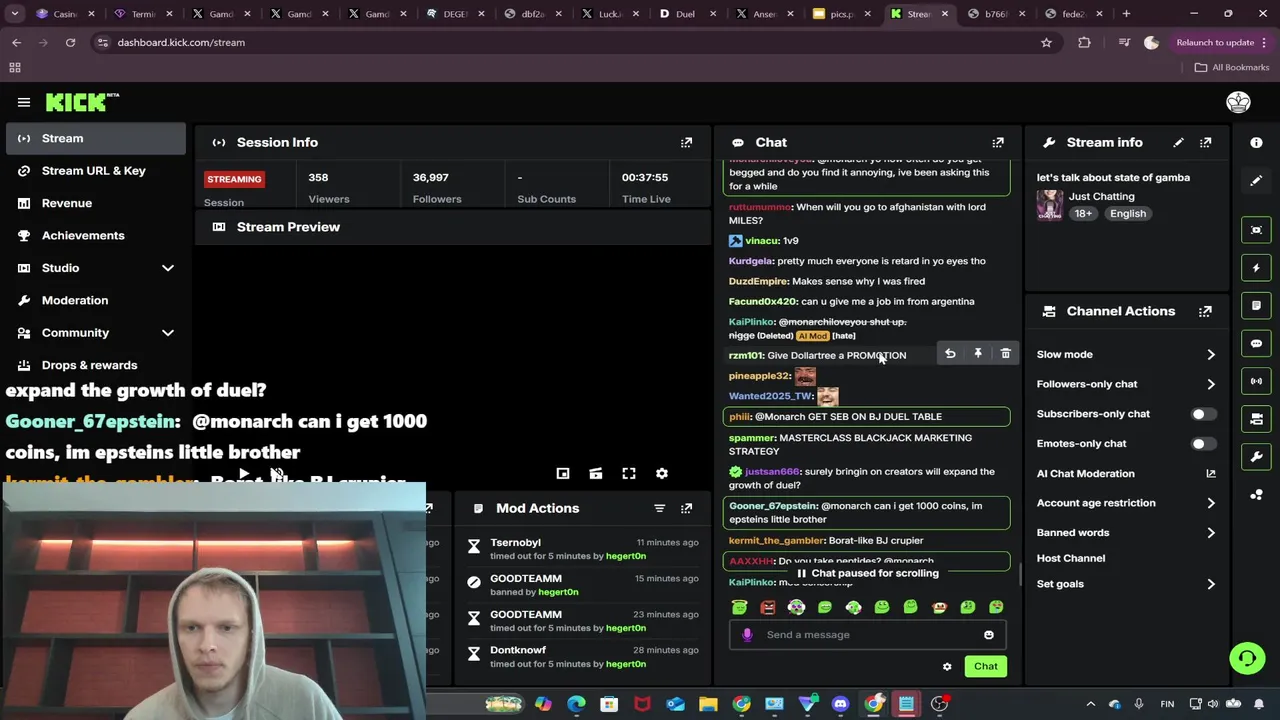Click the lightning bolt icon in right sidebar
Viewport: 1280px width, 720px height.
click(x=1256, y=268)
